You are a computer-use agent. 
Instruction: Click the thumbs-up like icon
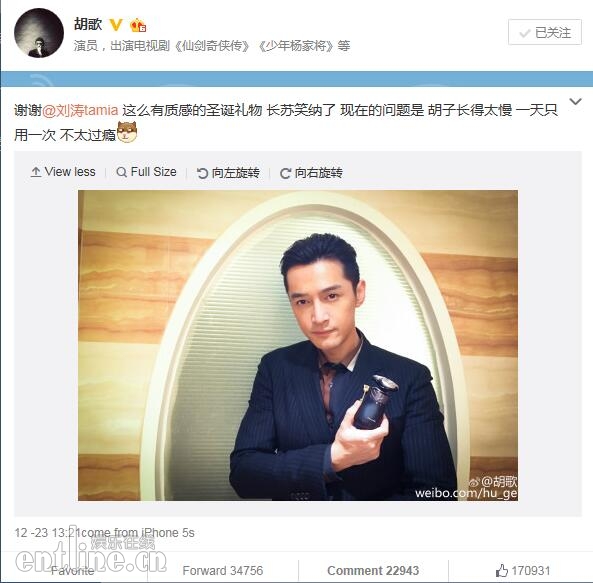pos(501,570)
